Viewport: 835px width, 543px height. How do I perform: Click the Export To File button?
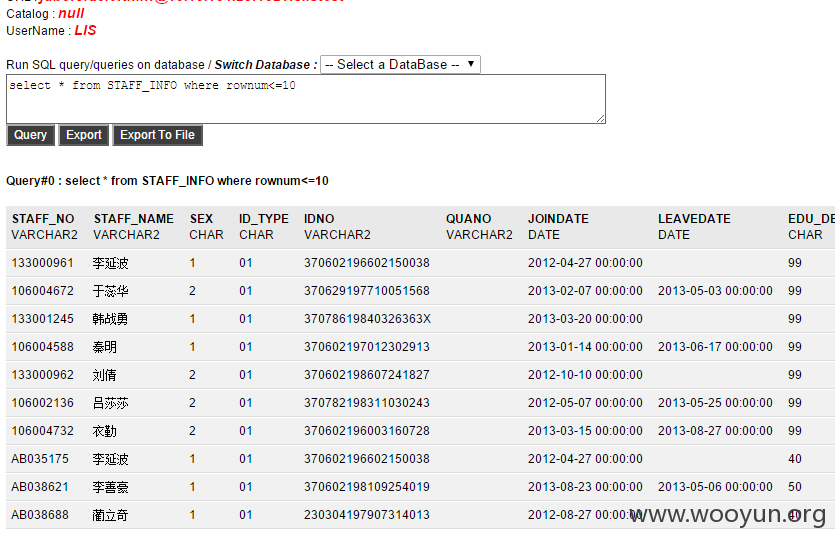tap(158, 135)
